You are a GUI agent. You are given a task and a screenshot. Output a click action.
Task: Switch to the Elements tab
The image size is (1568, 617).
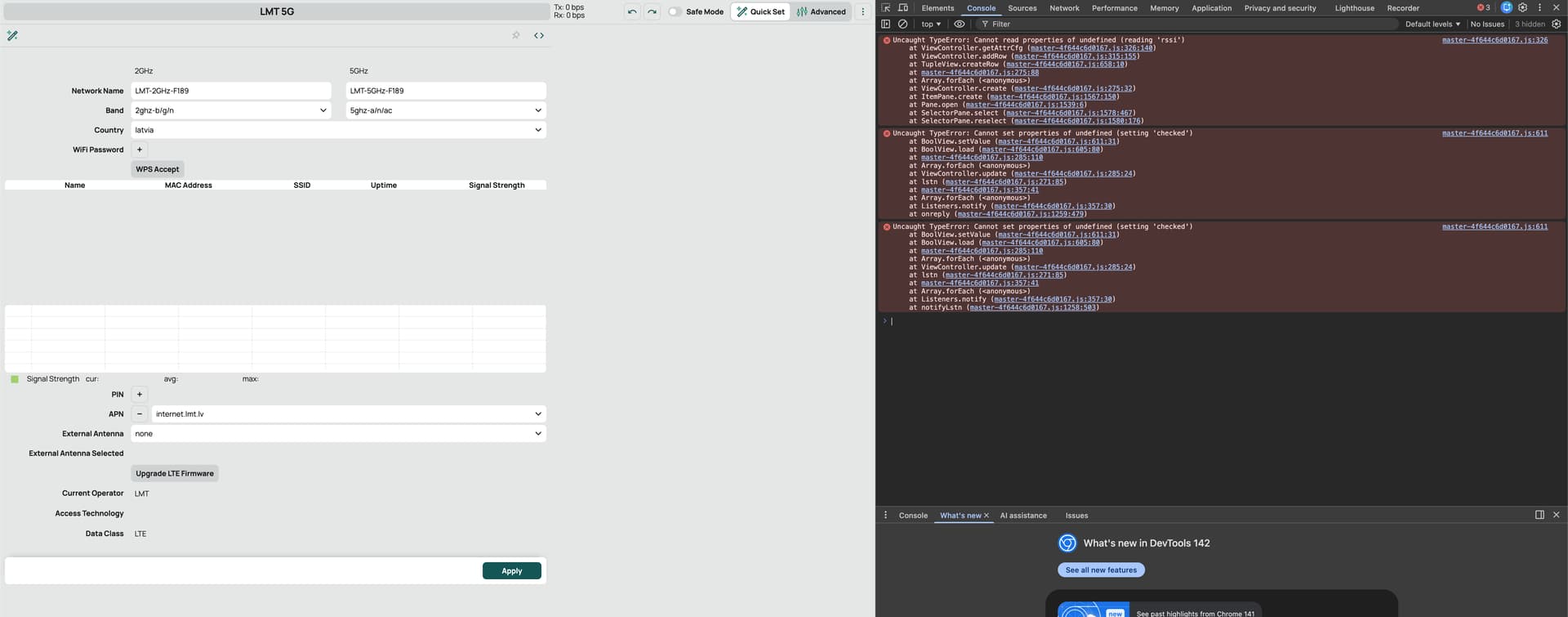[x=938, y=8]
